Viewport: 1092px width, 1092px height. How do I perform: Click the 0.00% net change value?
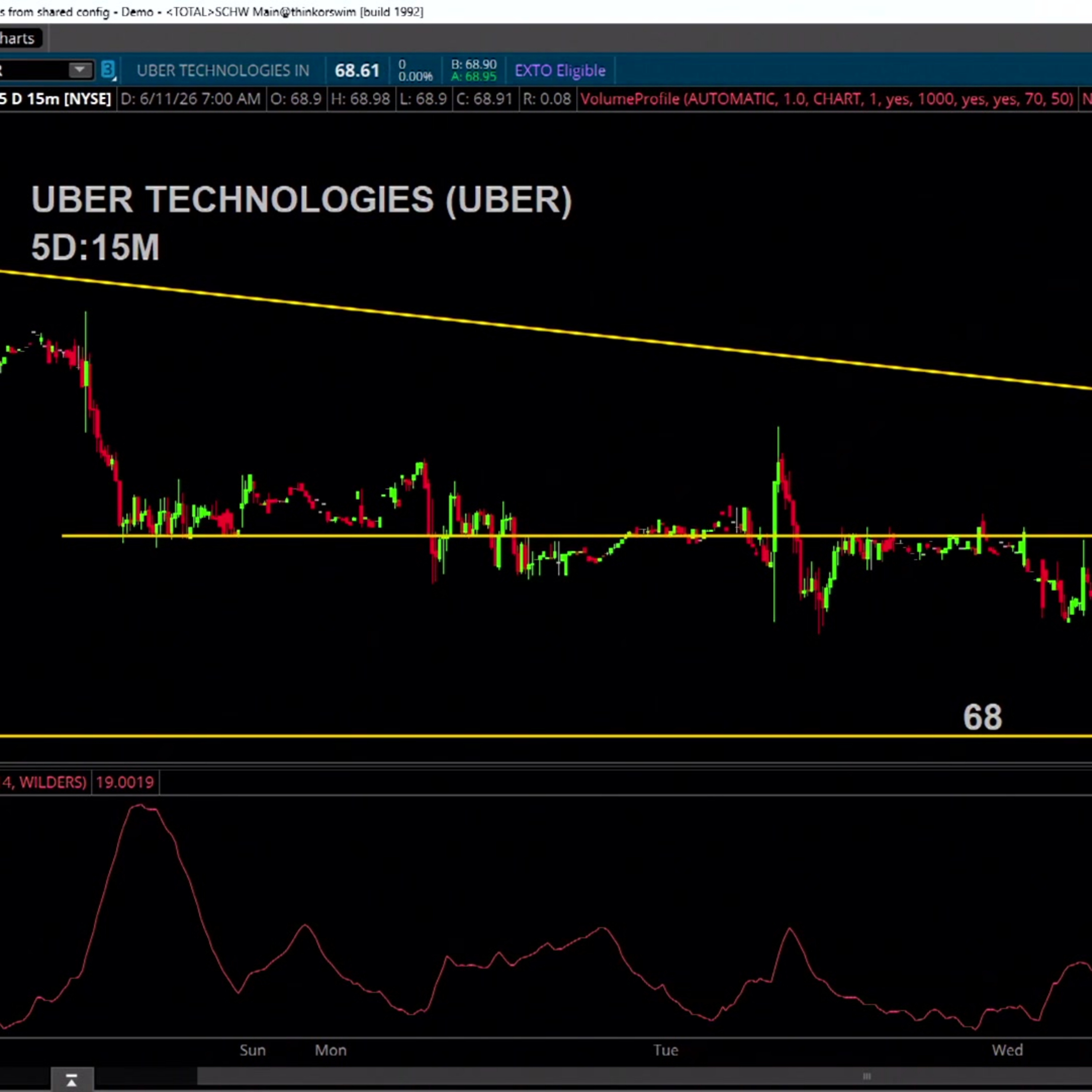tap(415, 76)
